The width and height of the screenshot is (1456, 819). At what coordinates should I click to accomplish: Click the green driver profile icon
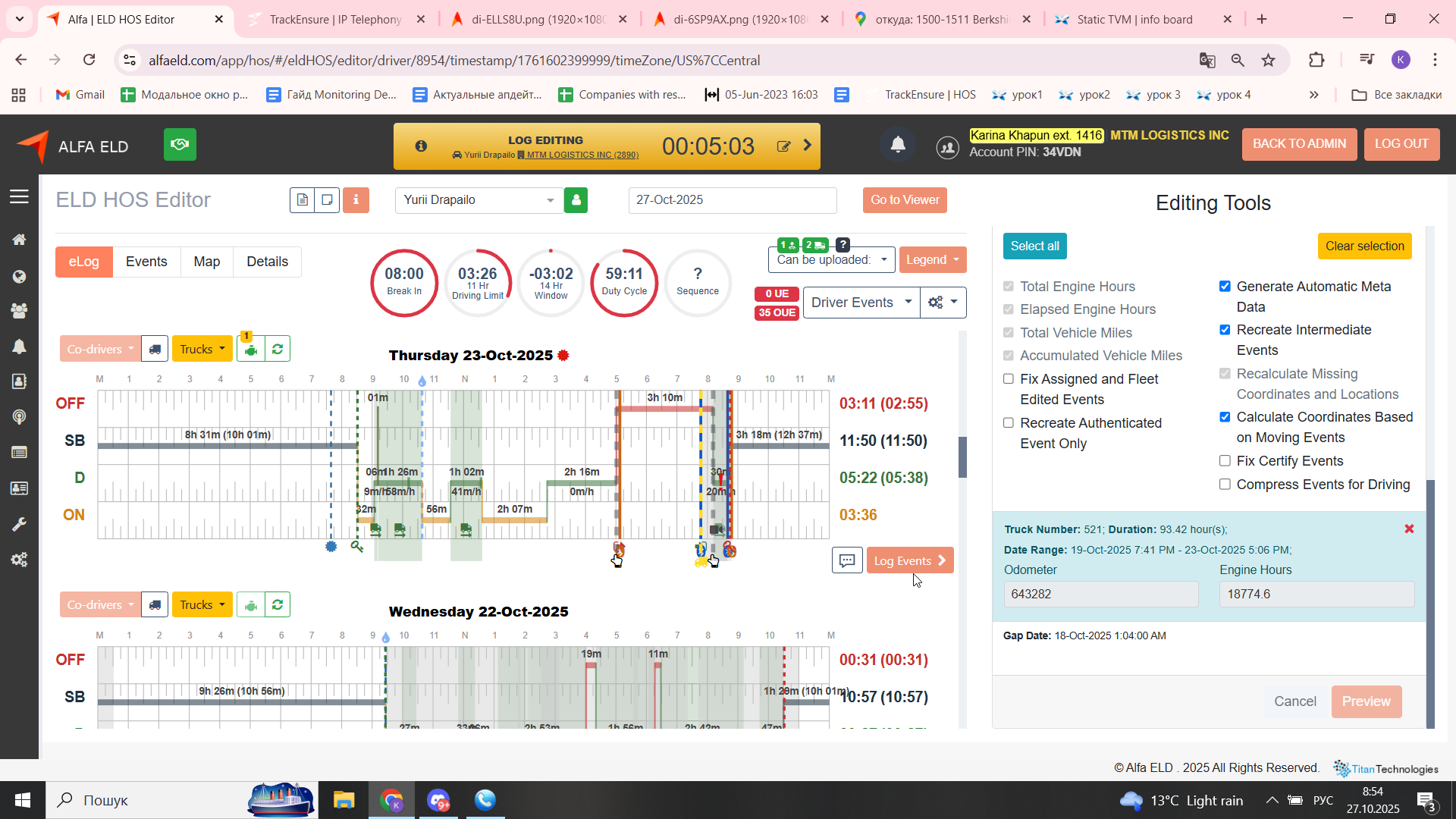coord(576,200)
